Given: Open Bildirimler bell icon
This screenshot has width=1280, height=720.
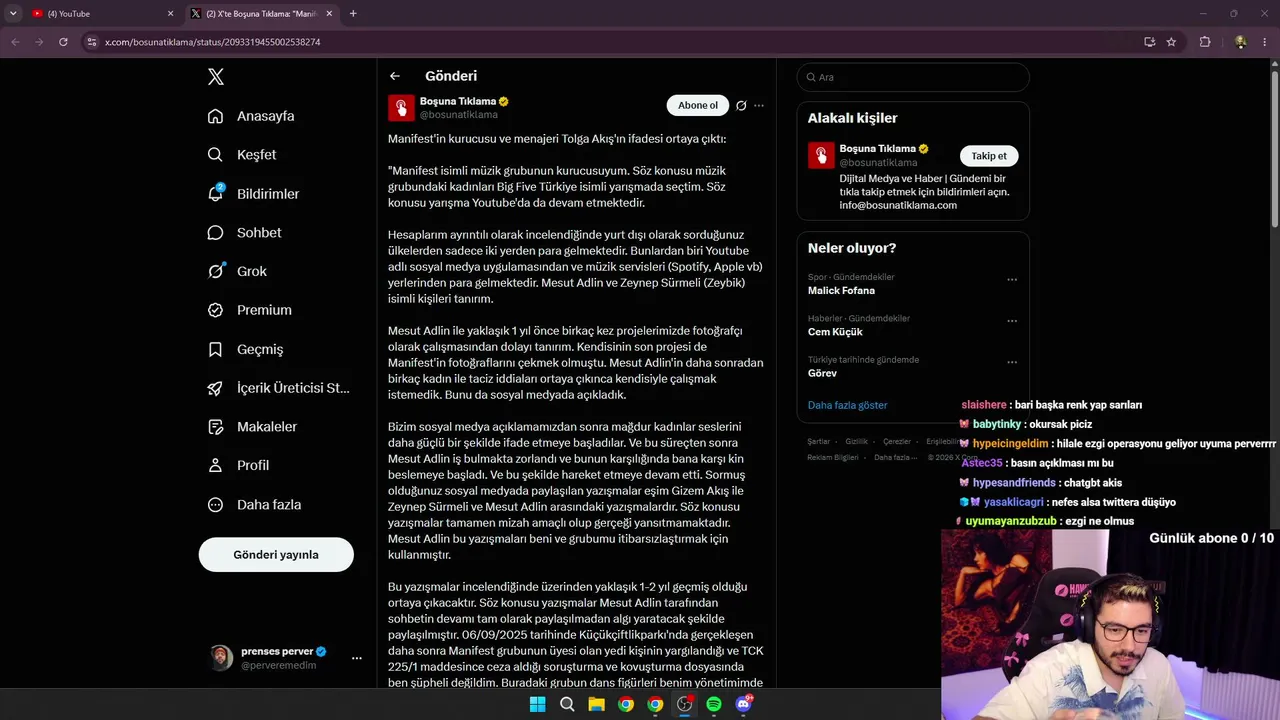Looking at the screenshot, I should pos(215,194).
